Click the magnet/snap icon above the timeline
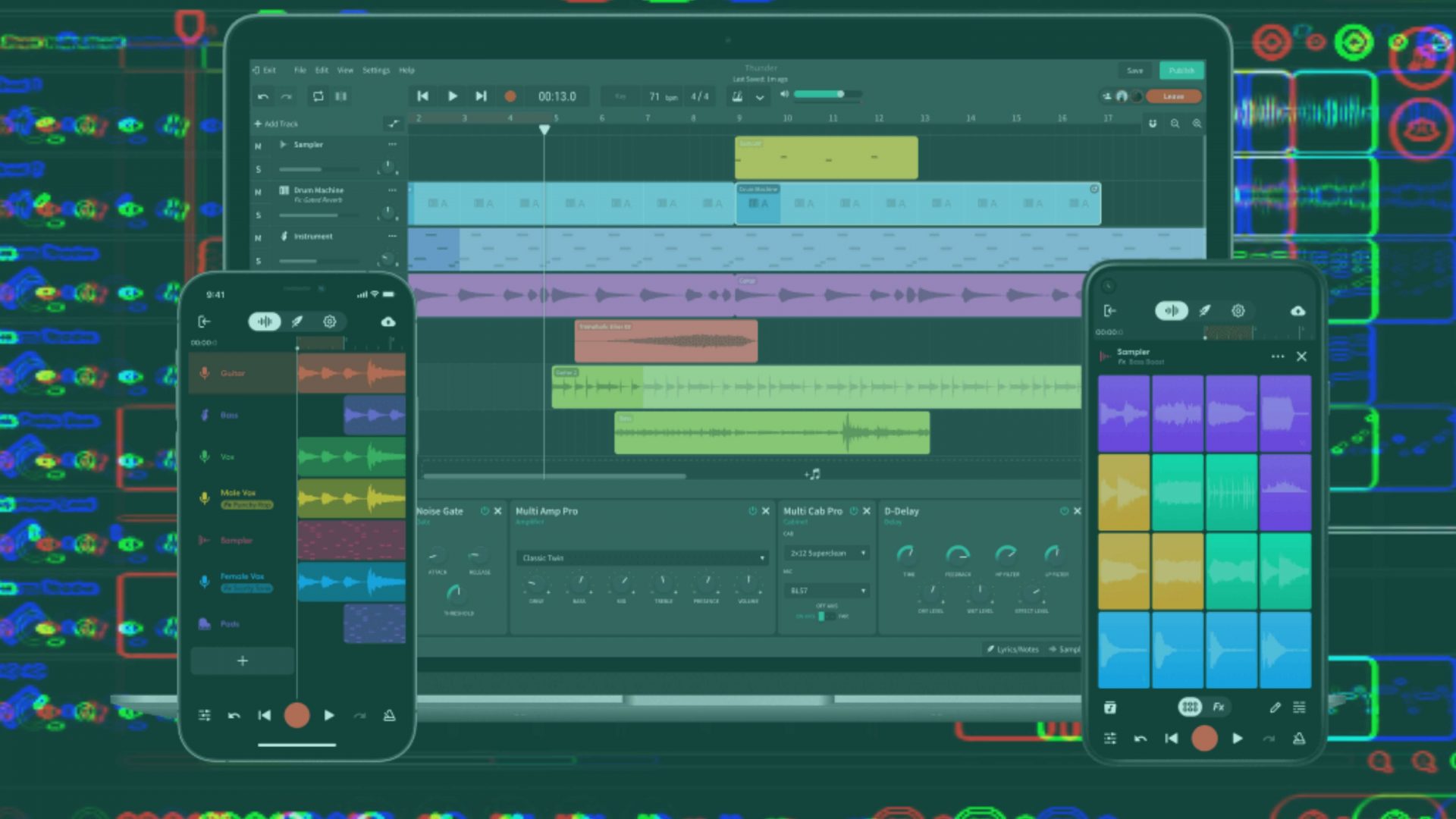Image resolution: width=1456 pixels, height=819 pixels. [x=1153, y=124]
